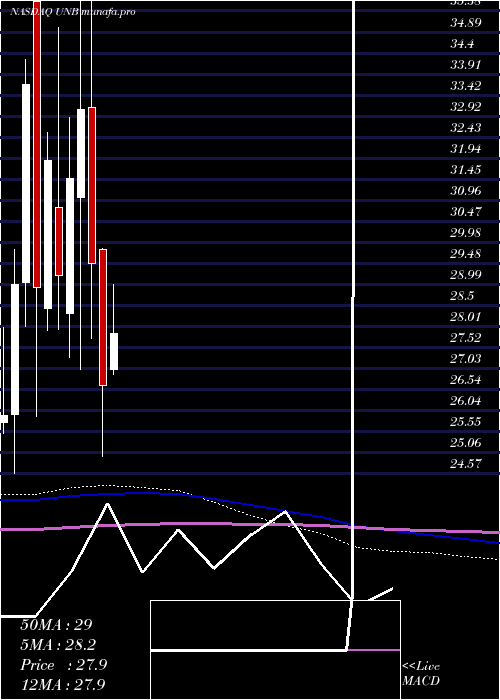This screenshot has height=700, width=500.
Task: Click the 31.45 price axis label
Action: click(466, 170)
